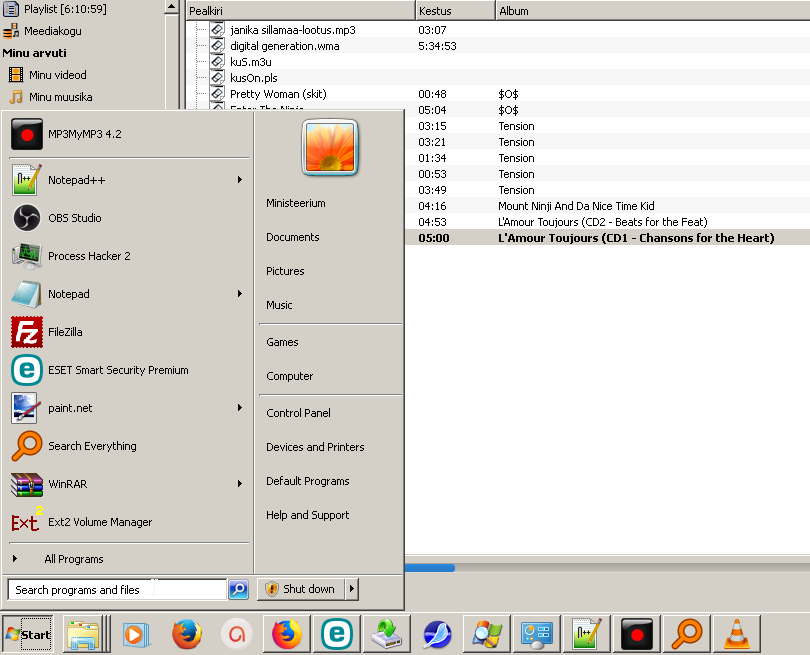810x655 pixels.
Task: Select digital generation.wma track
Action: pos(285,46)
